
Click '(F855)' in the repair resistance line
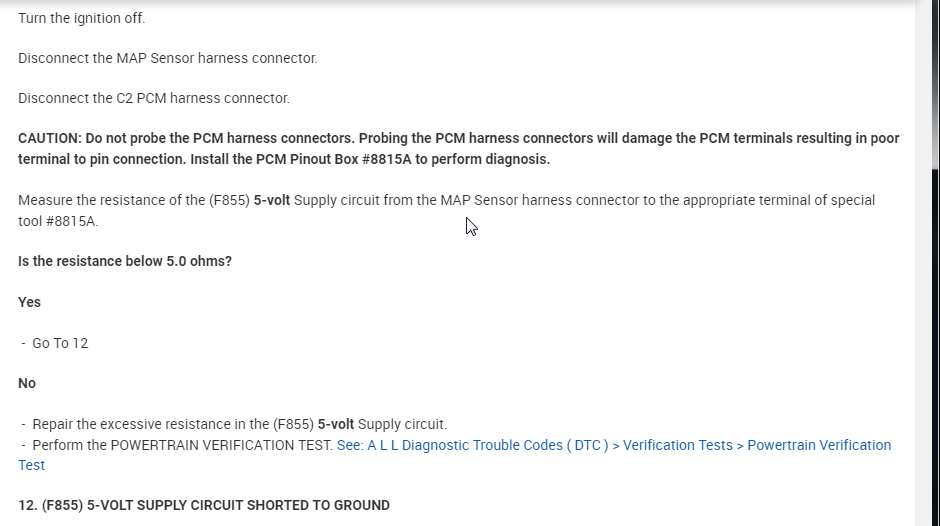[293, 424]
